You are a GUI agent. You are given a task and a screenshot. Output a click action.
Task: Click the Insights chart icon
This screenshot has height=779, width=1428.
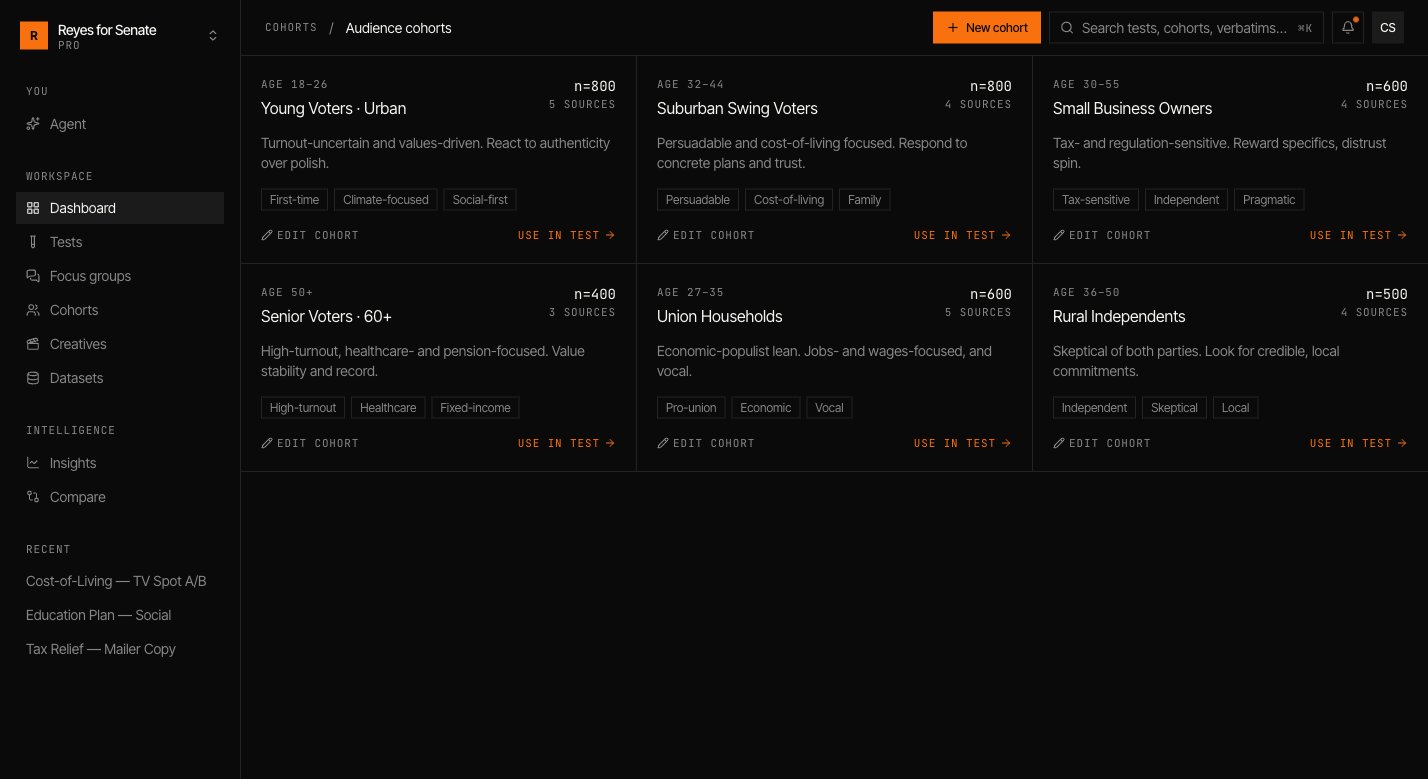(33, 463)
